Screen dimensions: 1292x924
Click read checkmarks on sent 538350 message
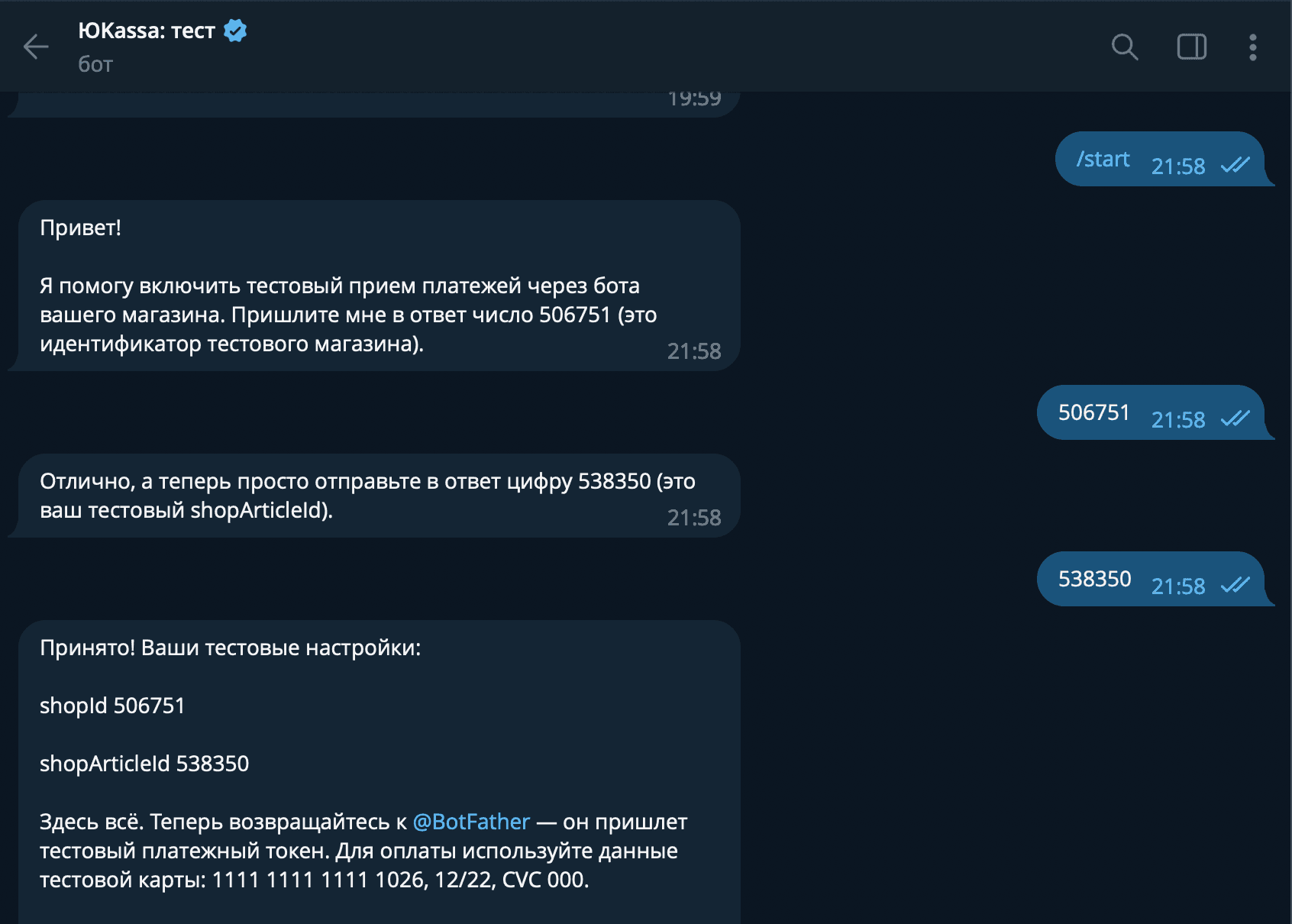point(1235,585)
